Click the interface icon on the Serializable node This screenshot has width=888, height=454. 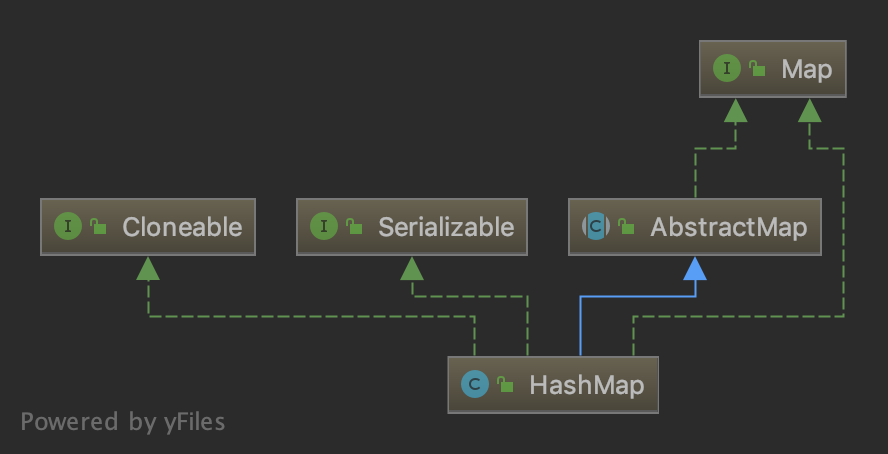[x=323, y=226]
